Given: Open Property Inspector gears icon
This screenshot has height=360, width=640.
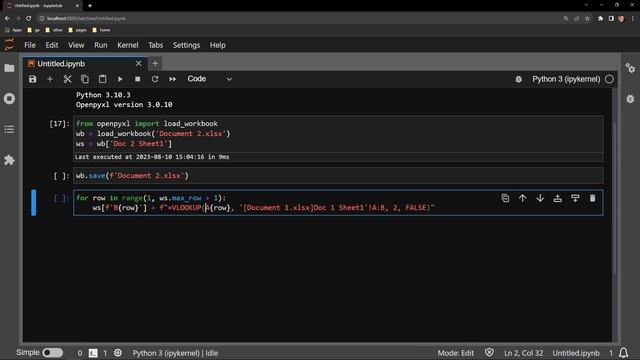Looking at the screenshot, I should point(630,68).
